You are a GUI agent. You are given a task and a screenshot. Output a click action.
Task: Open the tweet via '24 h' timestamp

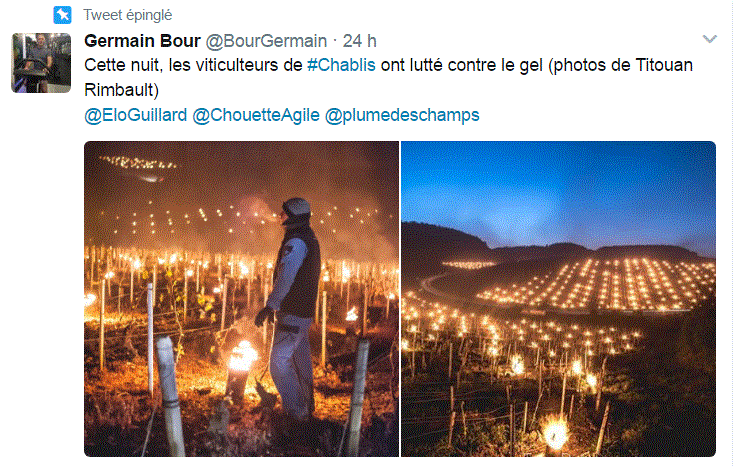click(359, 41)
